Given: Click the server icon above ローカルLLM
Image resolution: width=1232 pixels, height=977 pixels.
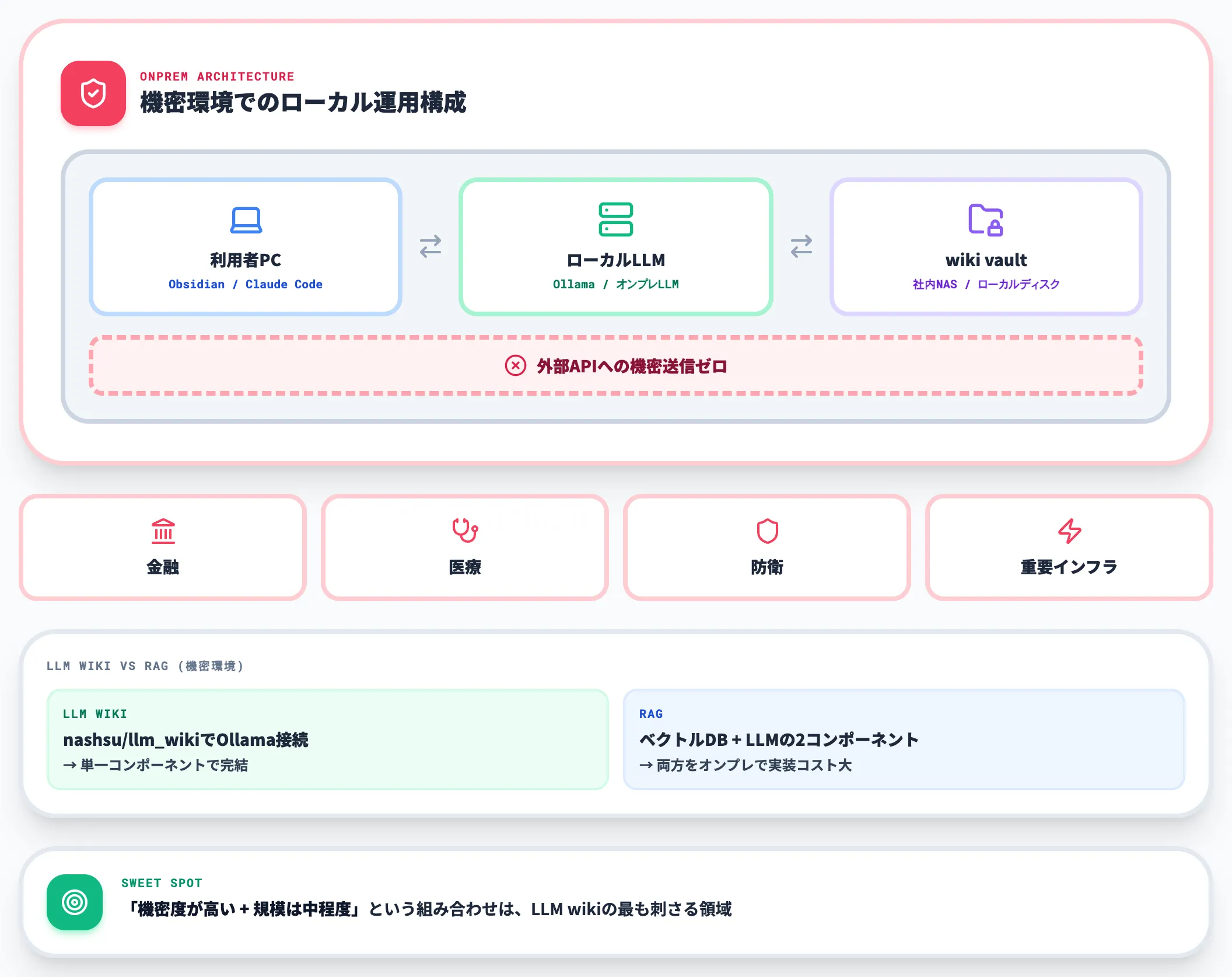Looking at the screenshot, I should 616,219.
